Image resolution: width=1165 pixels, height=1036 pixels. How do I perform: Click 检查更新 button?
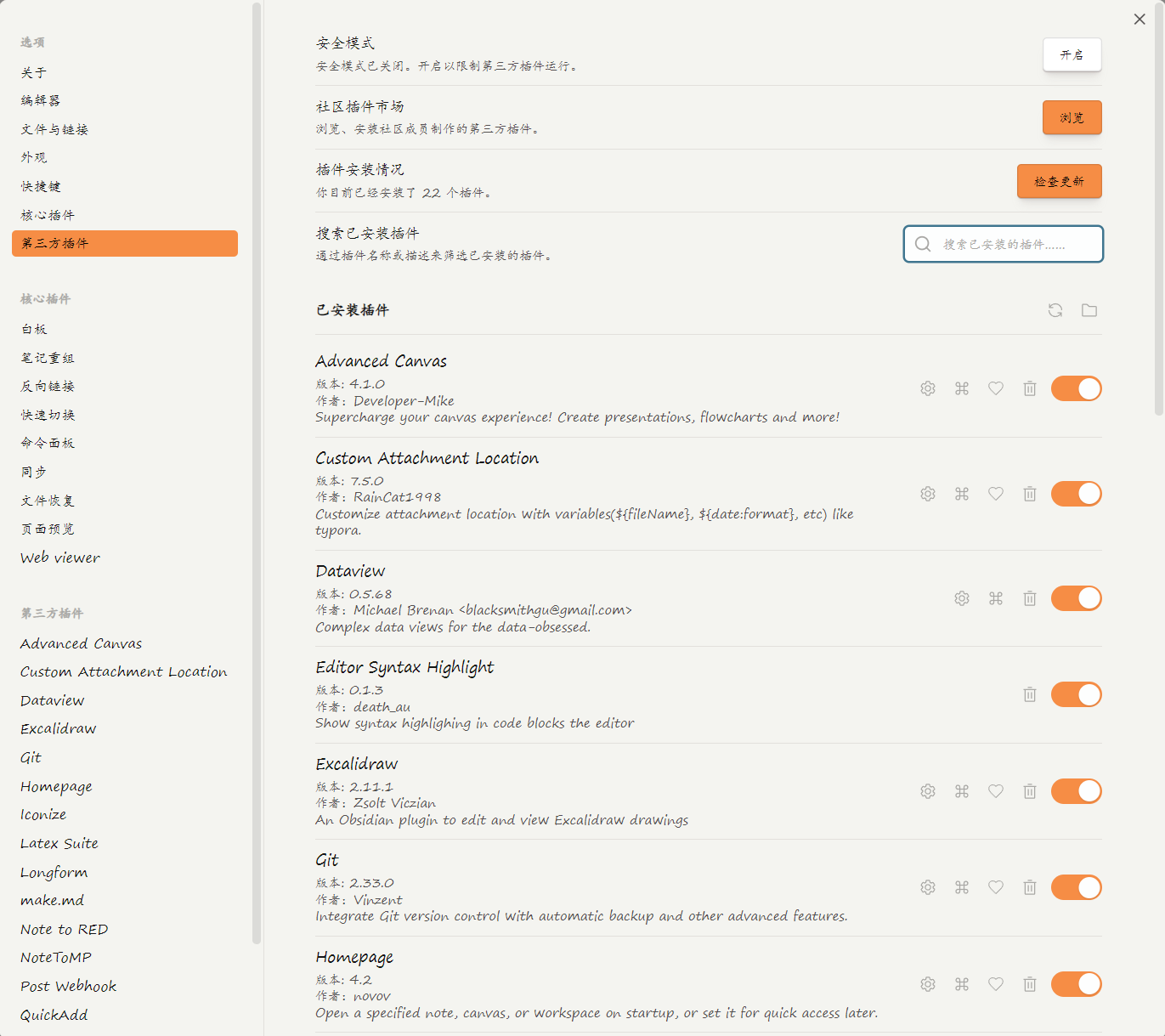[x=1060, y=181]
